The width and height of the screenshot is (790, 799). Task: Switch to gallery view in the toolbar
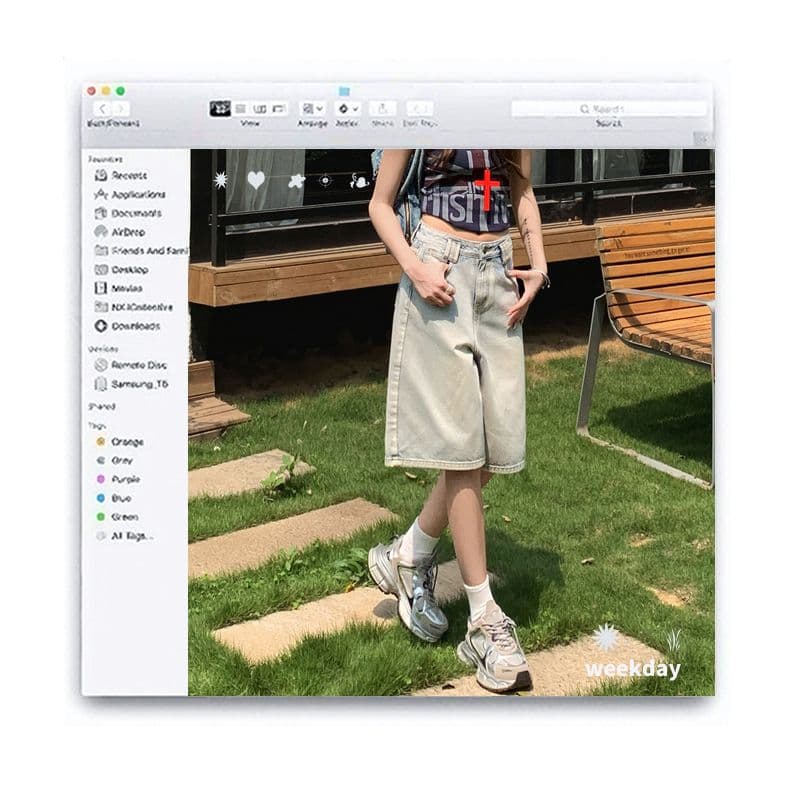tap(279, 109)
